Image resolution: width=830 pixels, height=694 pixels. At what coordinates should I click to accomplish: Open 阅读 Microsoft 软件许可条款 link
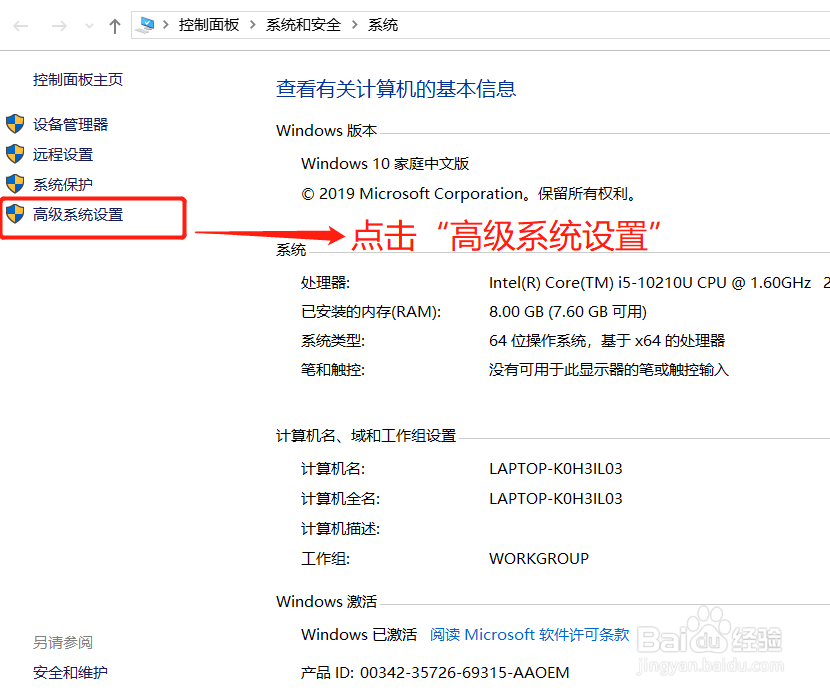pos(529,634)
